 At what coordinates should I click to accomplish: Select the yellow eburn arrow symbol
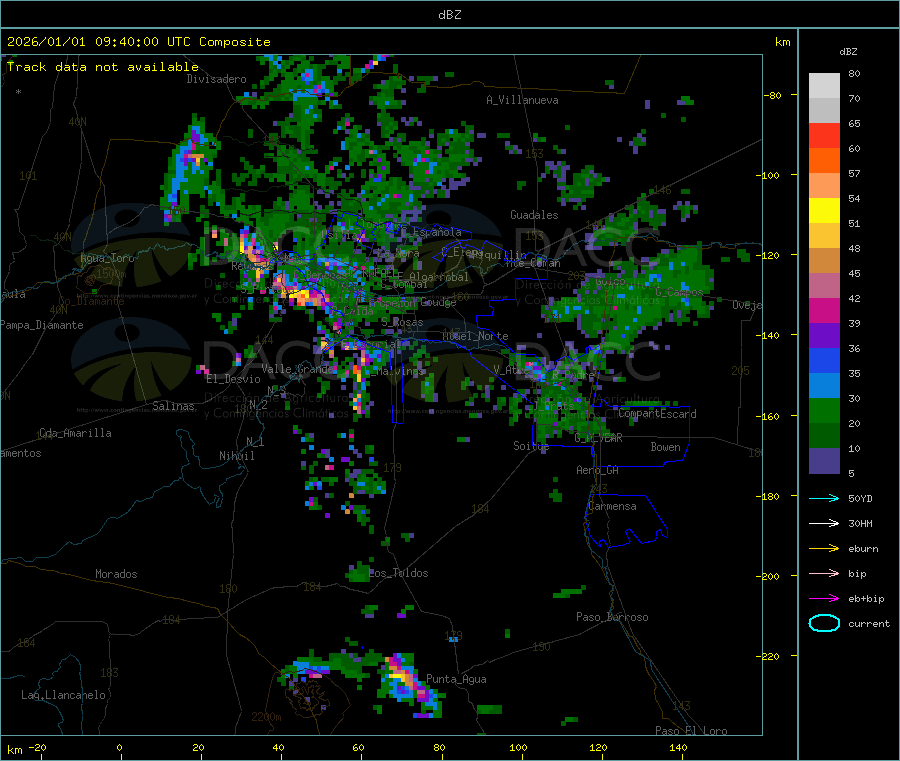point(824,548)
